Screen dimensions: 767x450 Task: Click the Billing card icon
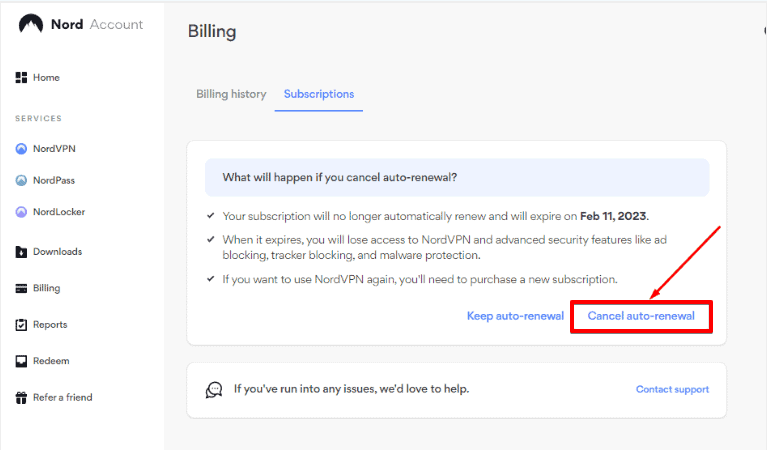tap(21, 289)
